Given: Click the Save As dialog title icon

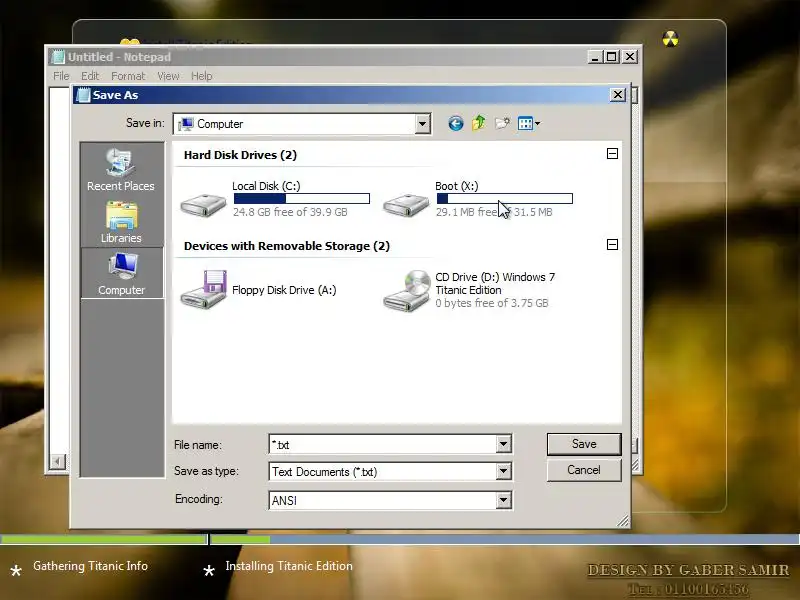Looking at the screenshot, I should [83, 95].
